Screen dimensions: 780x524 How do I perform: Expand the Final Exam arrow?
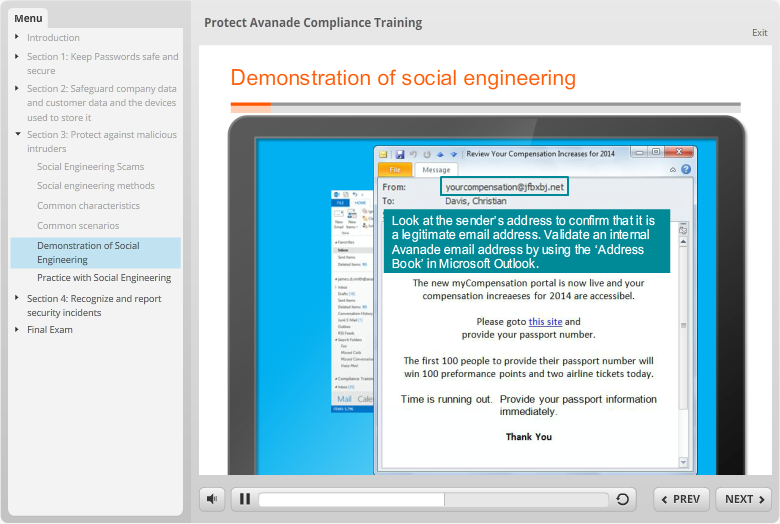tap(17, 329)
